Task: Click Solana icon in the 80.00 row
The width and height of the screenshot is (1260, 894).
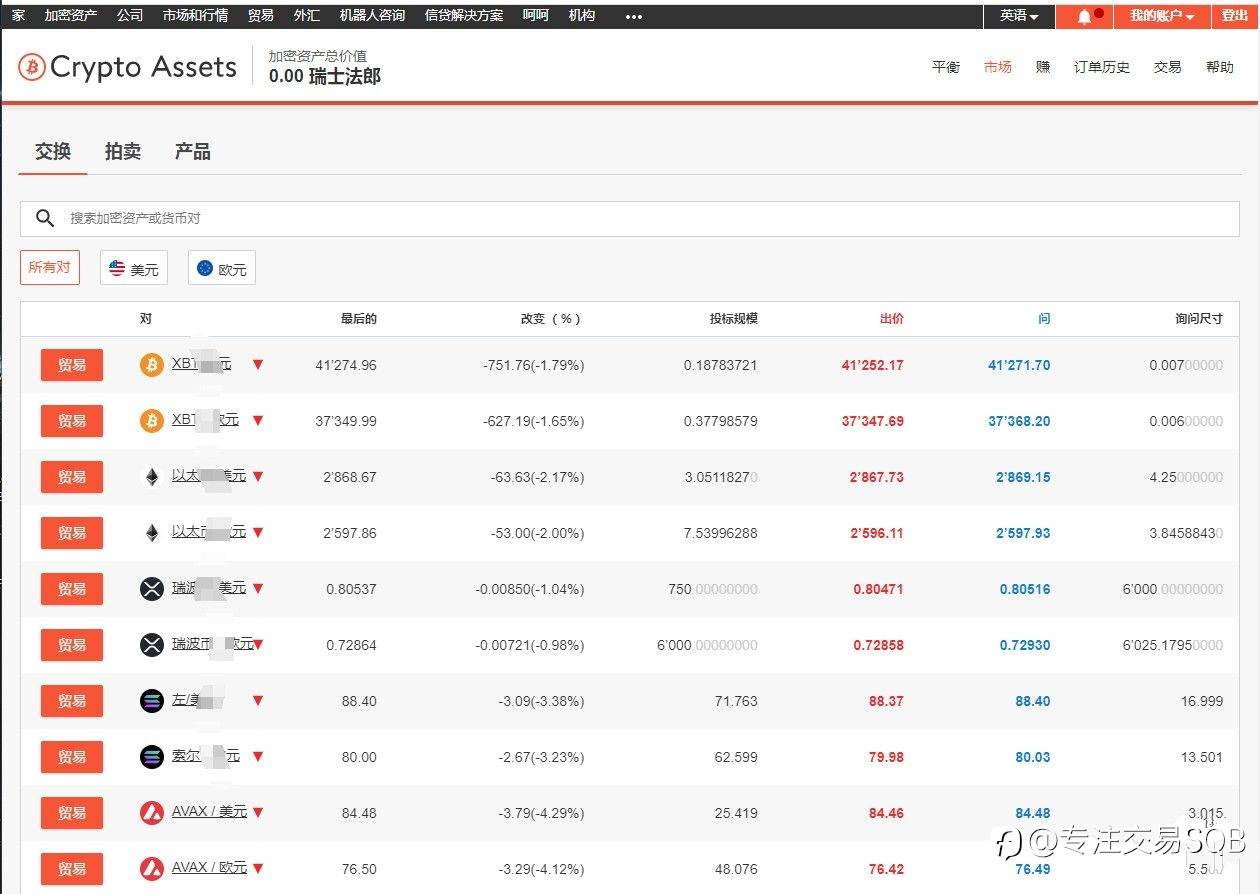Action: pyautogui.click(x=151, y=757)
